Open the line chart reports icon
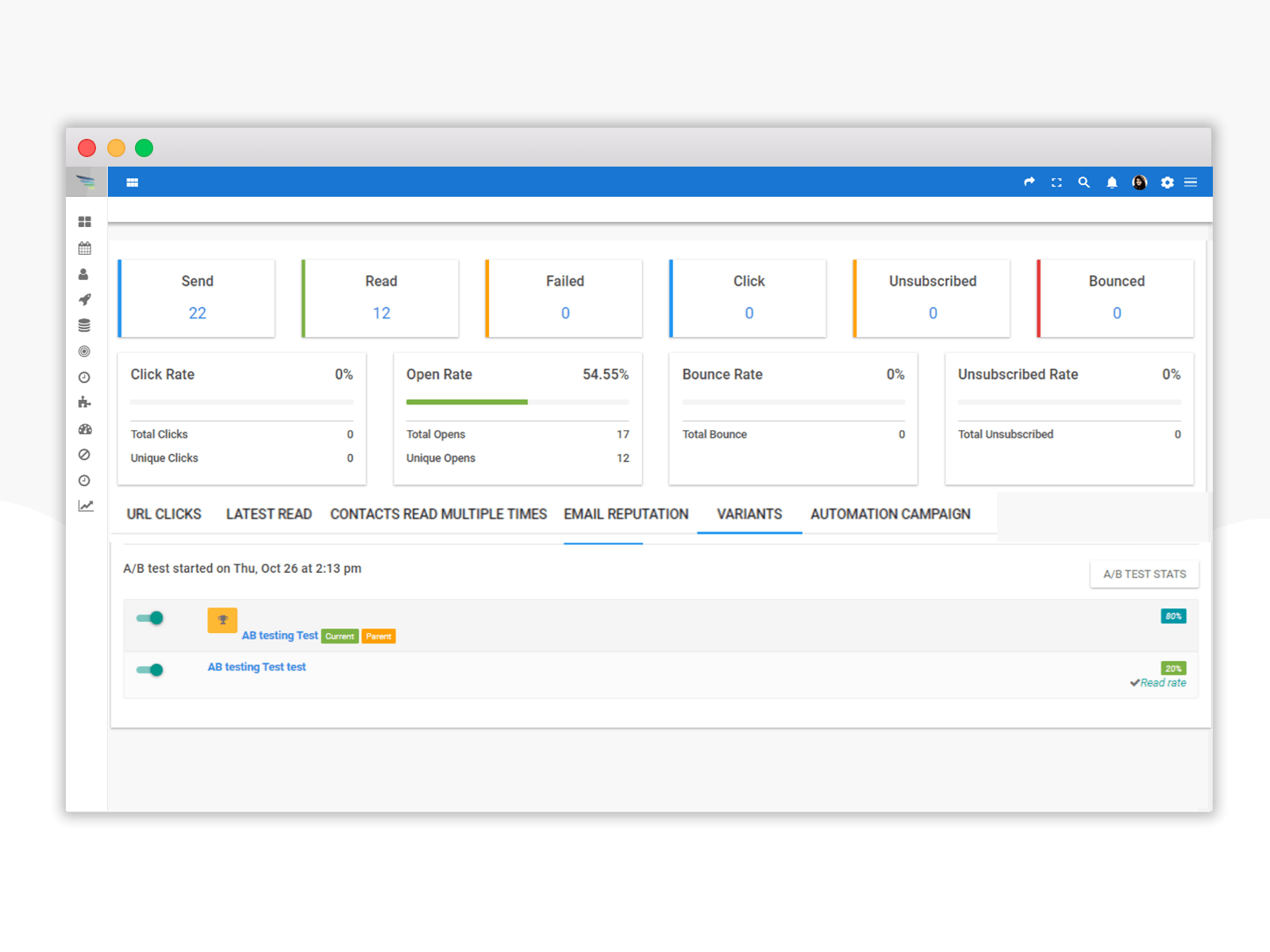 (x=86, y=506)
